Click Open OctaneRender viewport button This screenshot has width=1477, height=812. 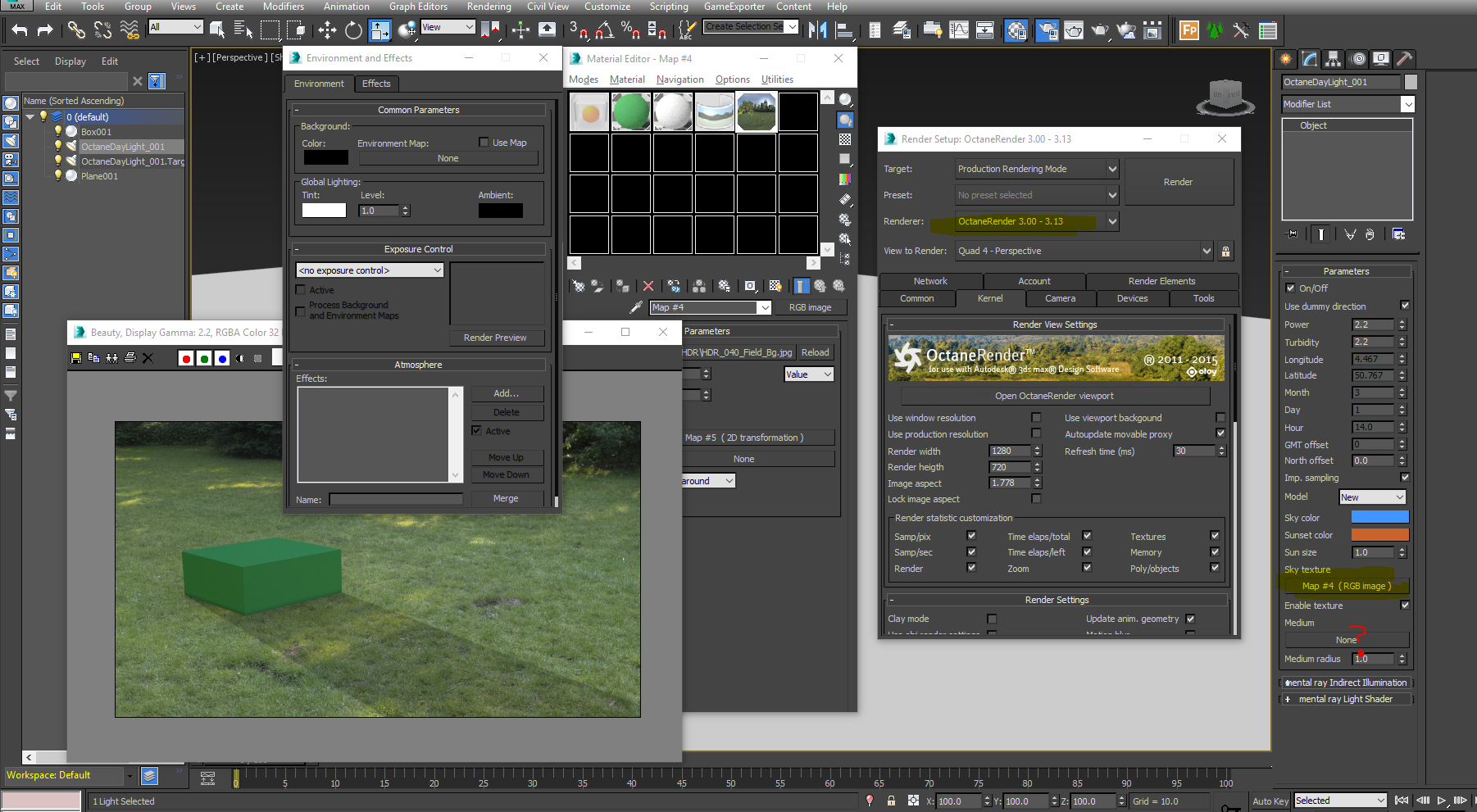(1054, 396)
